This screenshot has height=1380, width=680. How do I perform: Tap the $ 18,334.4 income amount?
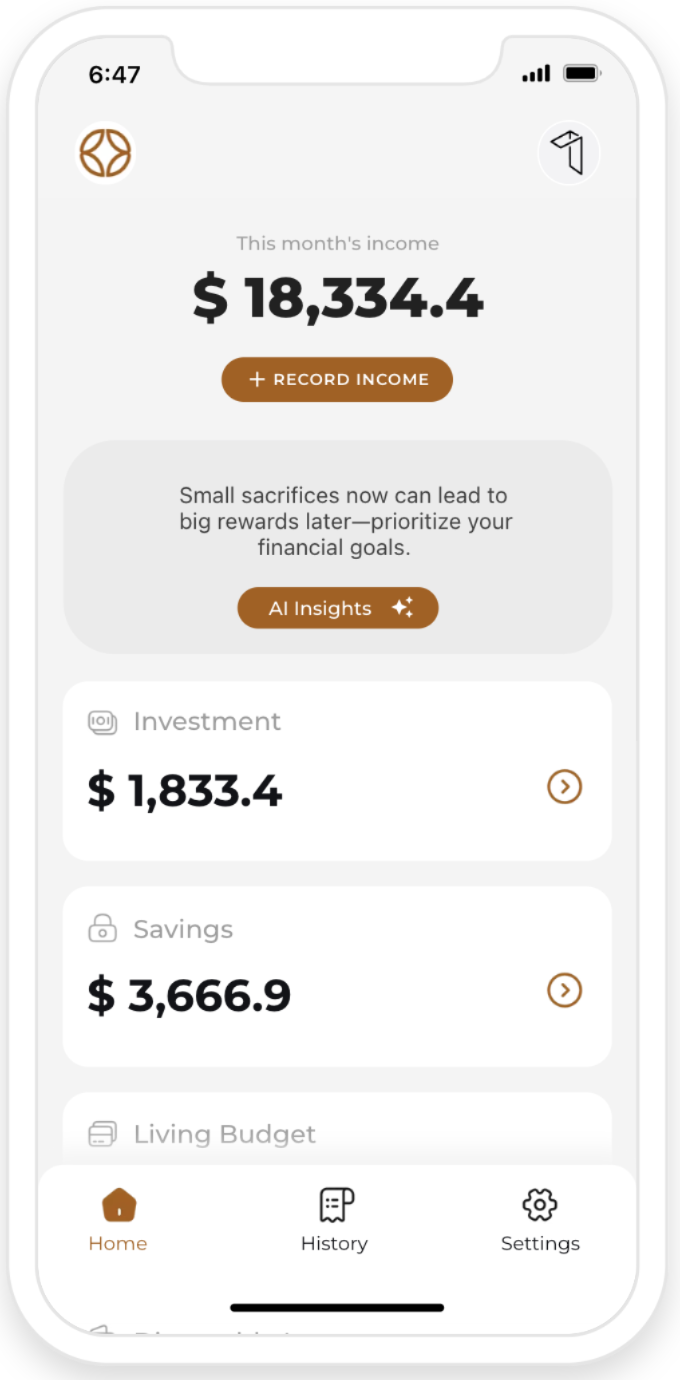coord(338,298)
